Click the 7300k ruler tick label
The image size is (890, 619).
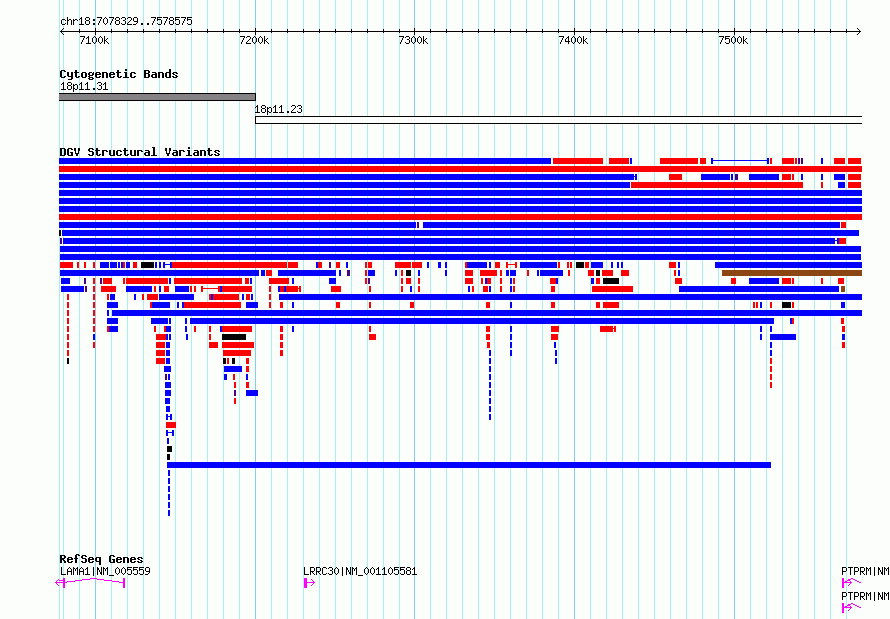click(x=413, y=40)
